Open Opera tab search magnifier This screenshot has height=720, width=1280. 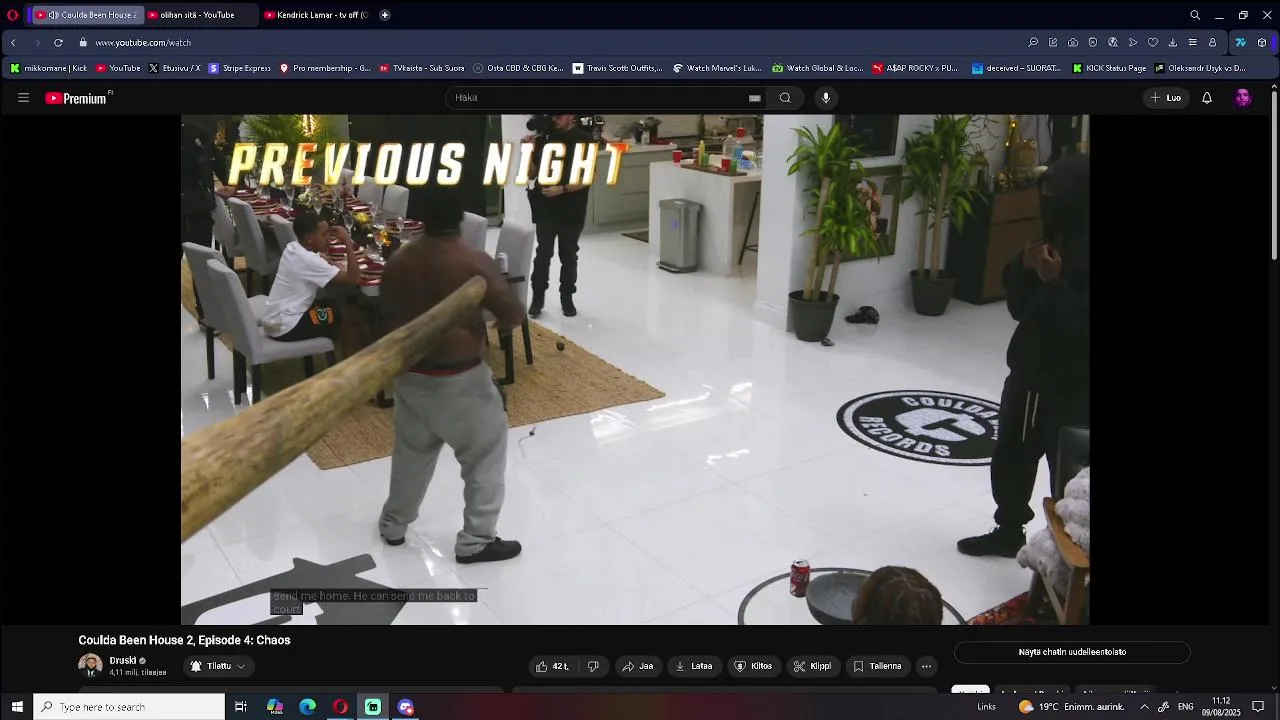click(x=1195, y=15)
